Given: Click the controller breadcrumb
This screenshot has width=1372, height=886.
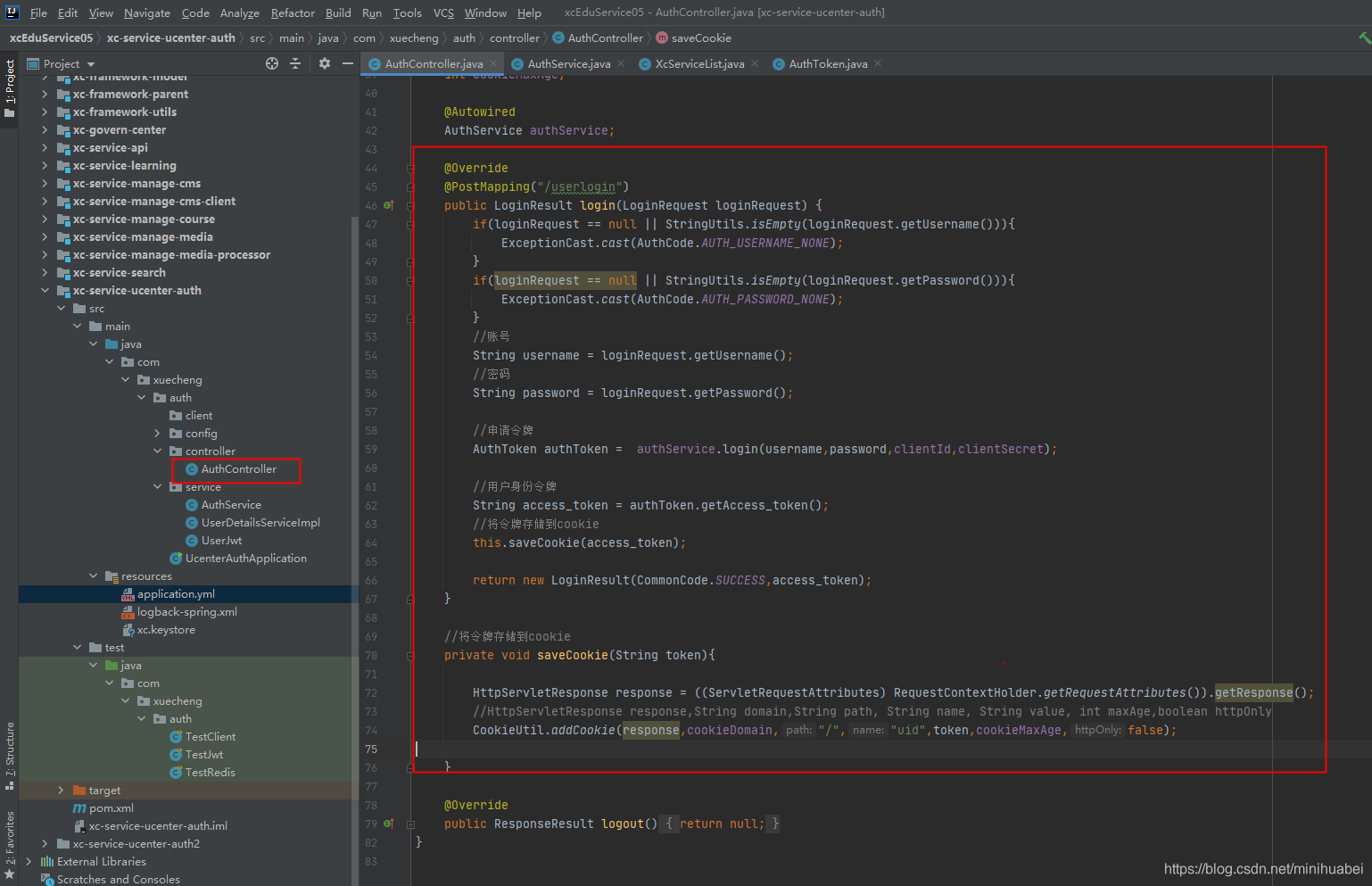Looking at the screenshot, I should [515, 37].
